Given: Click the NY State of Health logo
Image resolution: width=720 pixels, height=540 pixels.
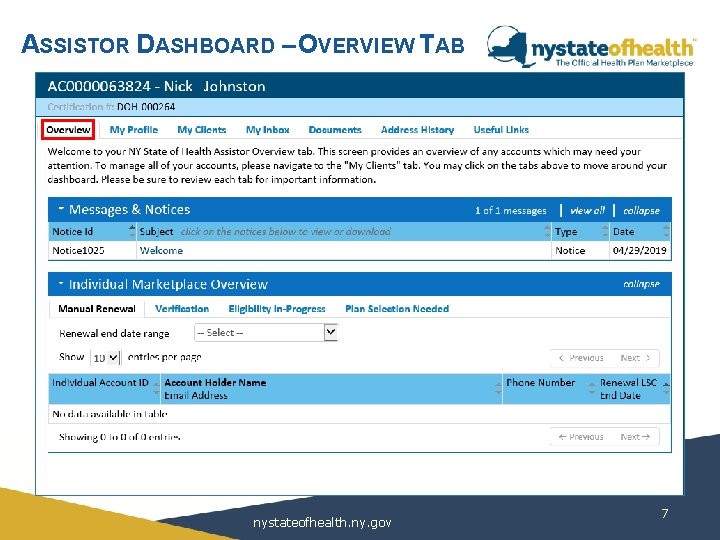Looking at the screenshot, I should pos(591,47).
